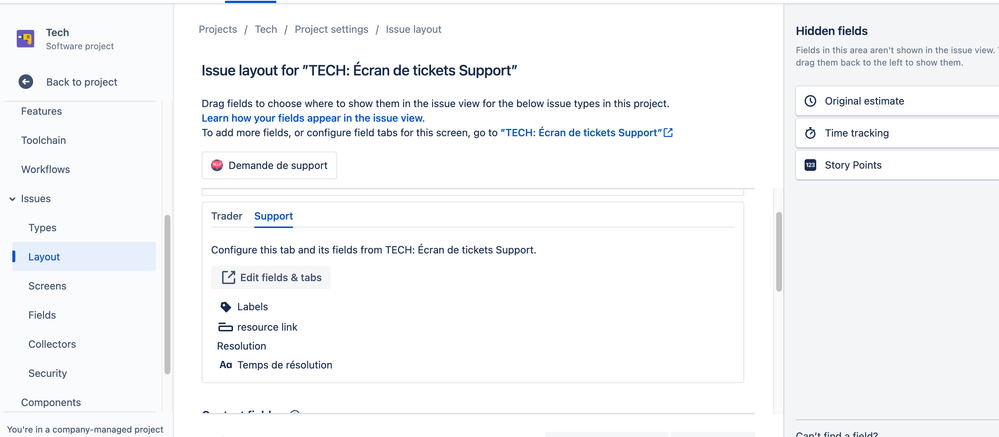Screen dimensions: 999x437
Task: Click Project settings in the breadcrumb
Action: (331, 29)
